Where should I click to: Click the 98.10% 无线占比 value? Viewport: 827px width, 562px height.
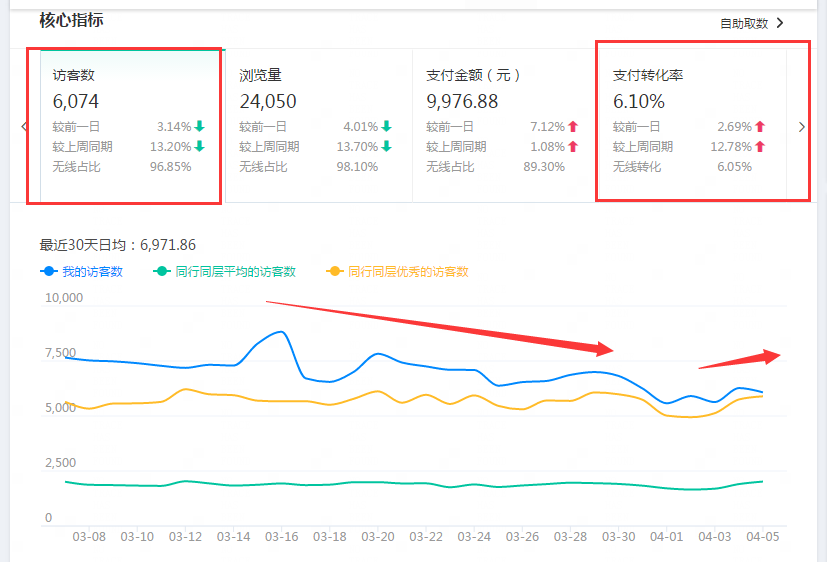tap(357, 167)
